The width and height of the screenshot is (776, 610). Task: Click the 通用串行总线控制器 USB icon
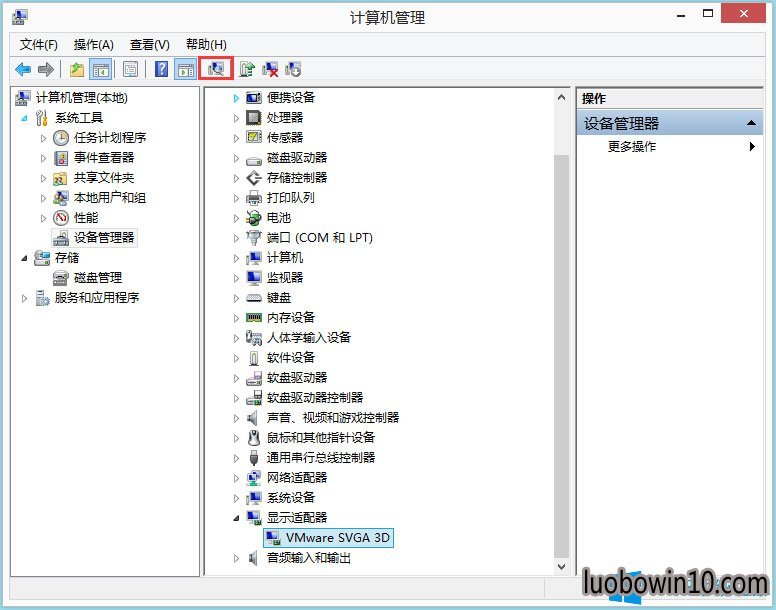point(254,458)
